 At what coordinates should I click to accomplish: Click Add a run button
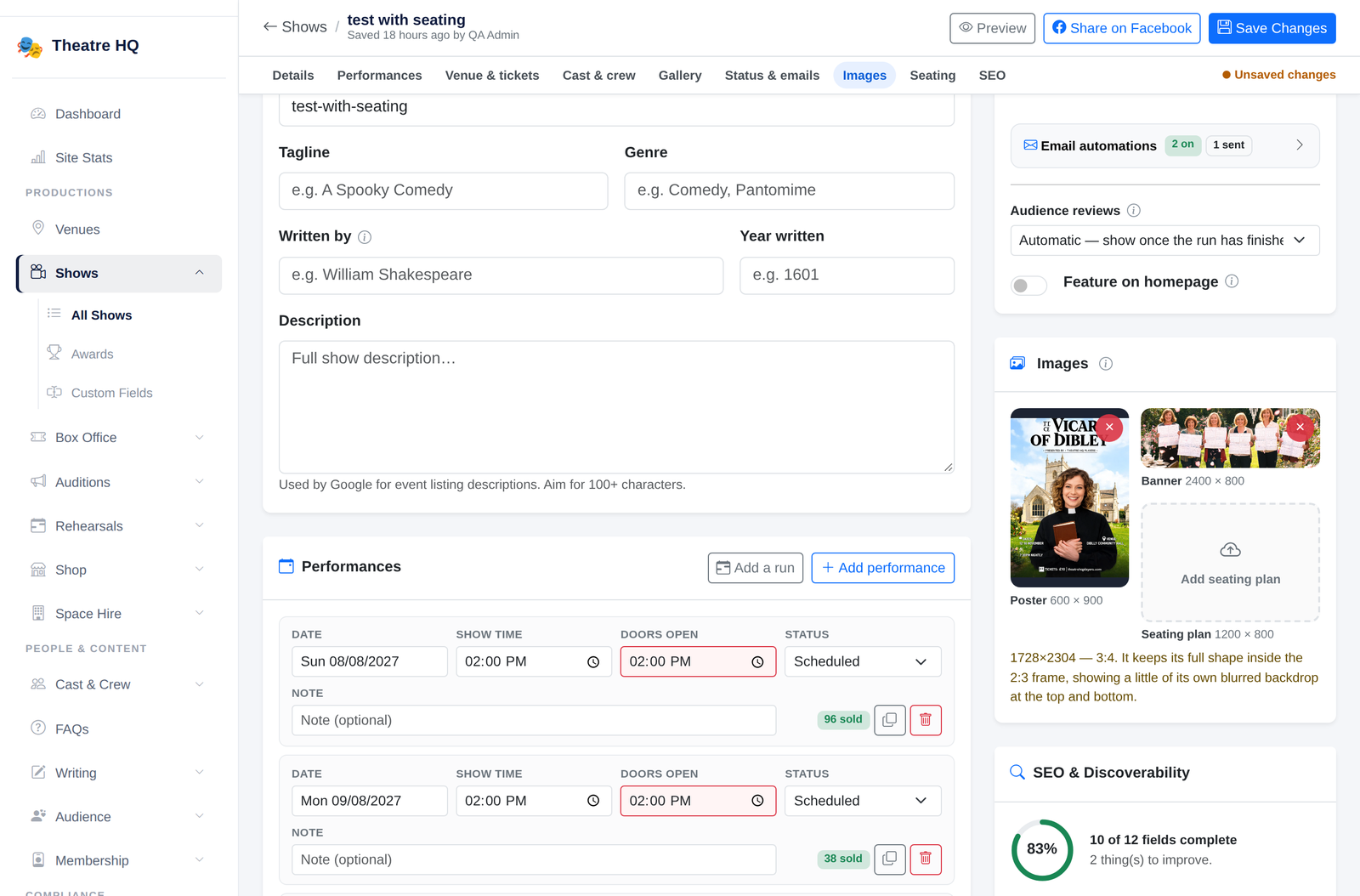coord(755,568)
